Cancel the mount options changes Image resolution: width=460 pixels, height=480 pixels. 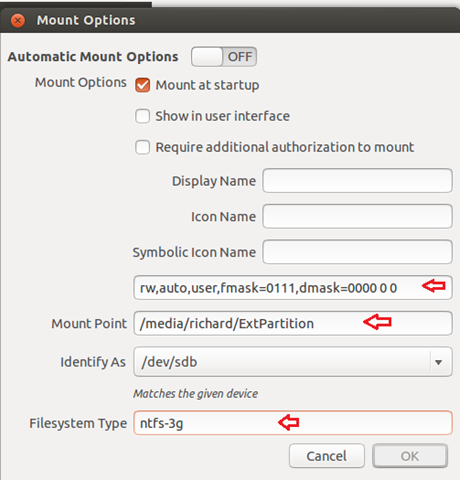[327, 456]
